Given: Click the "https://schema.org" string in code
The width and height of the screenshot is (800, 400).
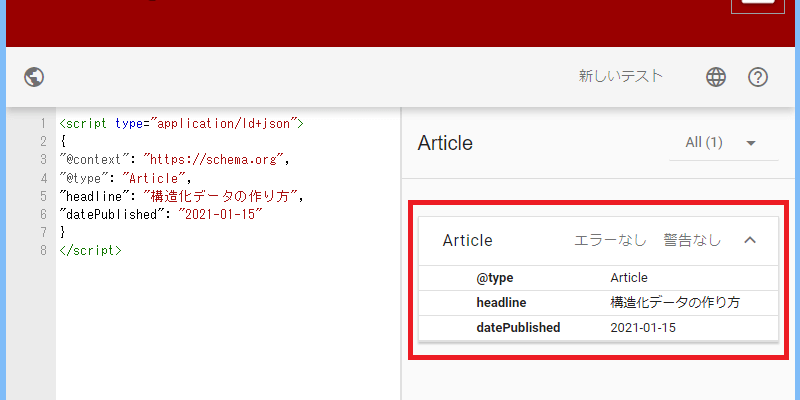Looking at the screenshot, I should [x=213, y=160].
